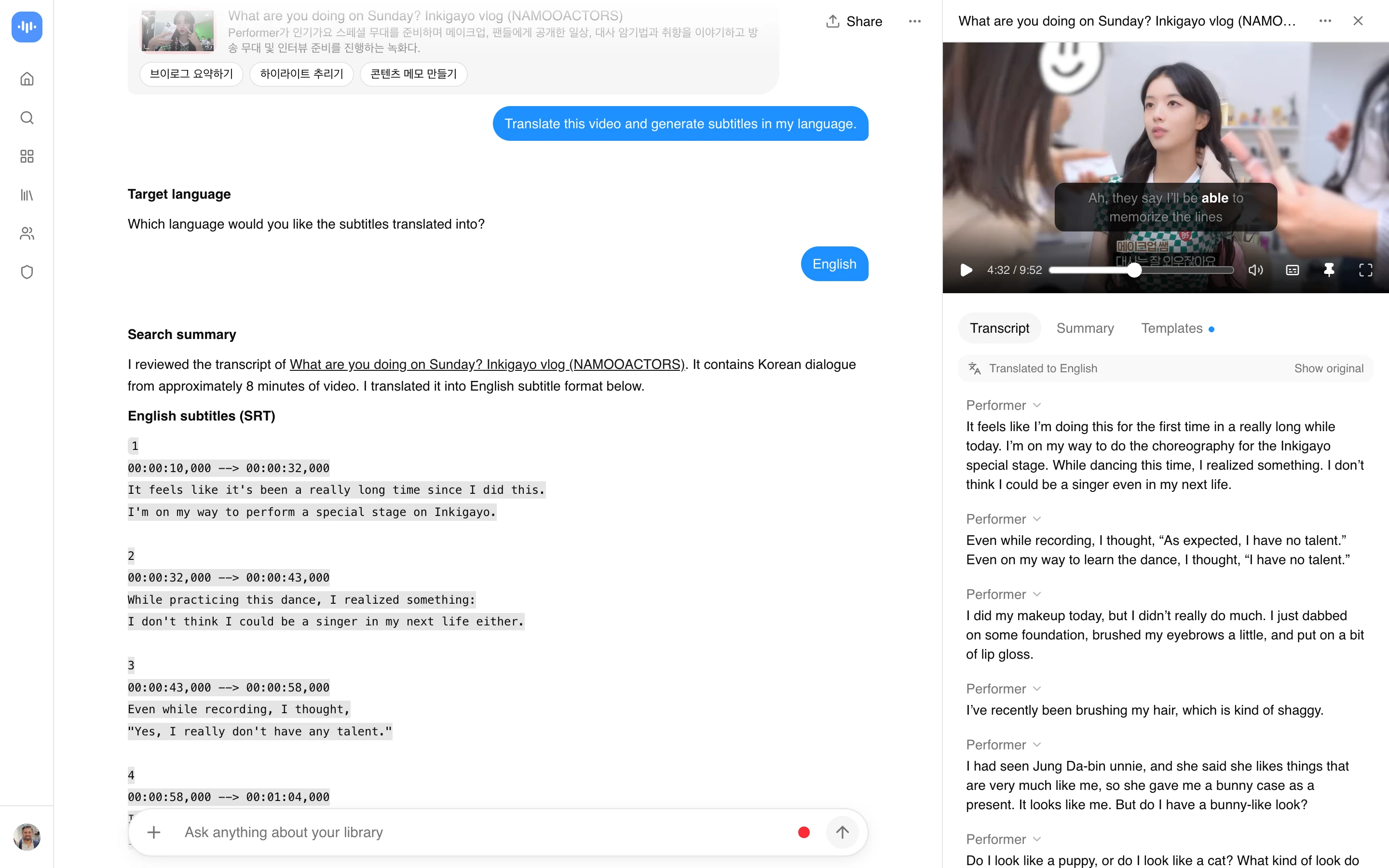The width and height of the screenshot is (1389, 868).
Task: Toggle video captions
Action: point(1292,271)
